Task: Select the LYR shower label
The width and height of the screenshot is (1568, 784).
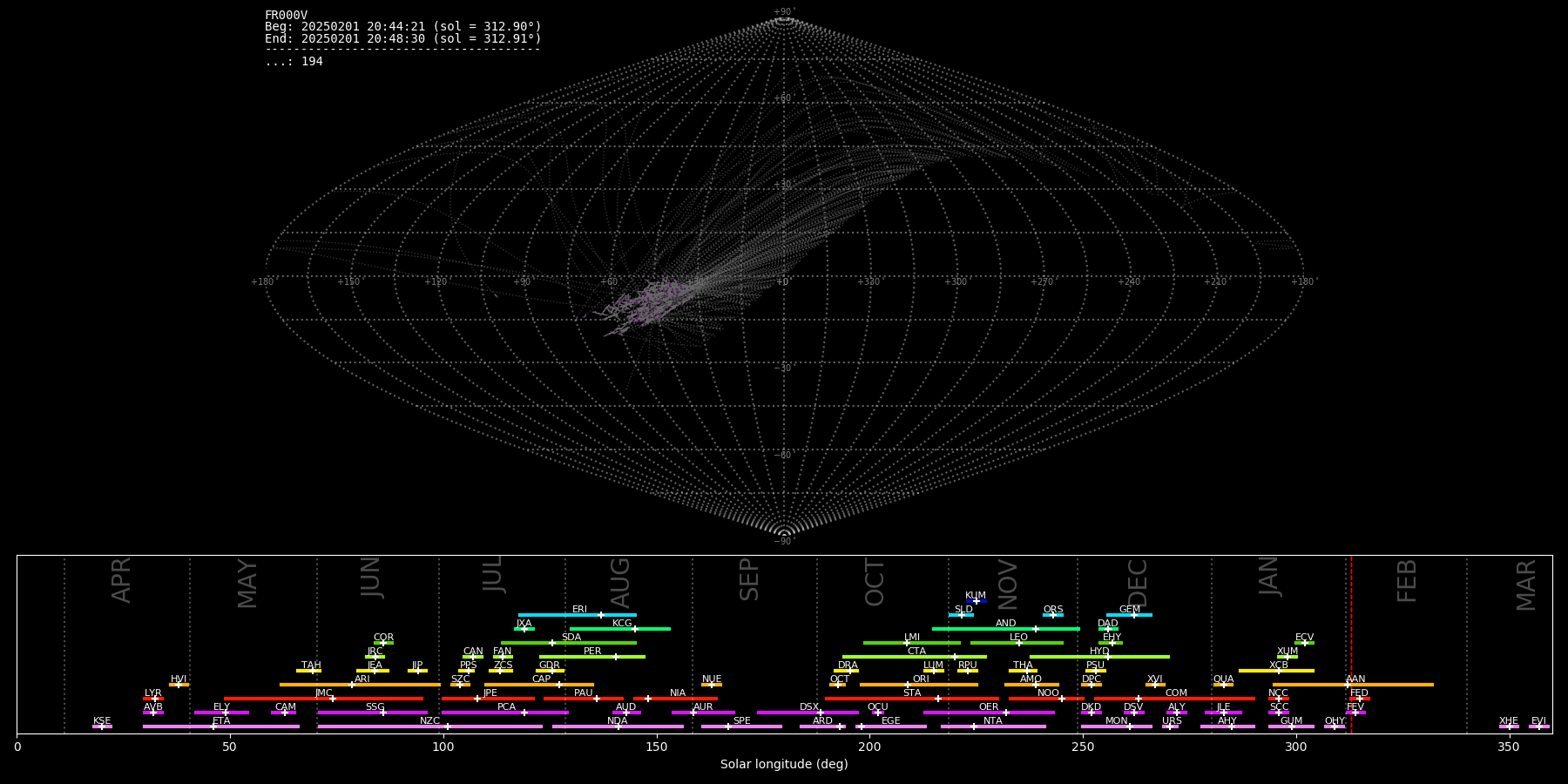Action: (152, 693)
